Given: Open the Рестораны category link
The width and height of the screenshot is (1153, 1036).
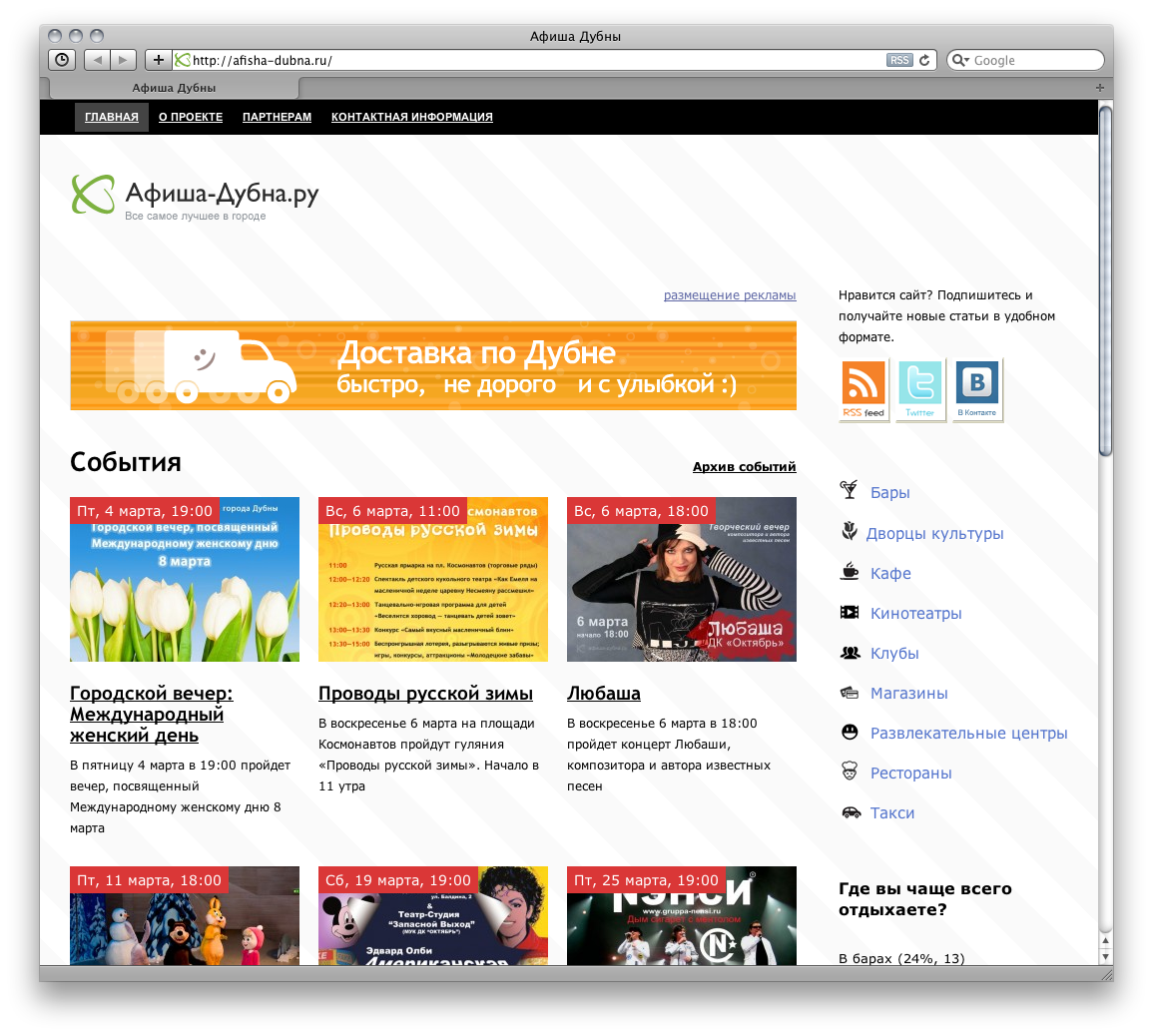Looking at the screenshot, I should [x=911, y=774].
